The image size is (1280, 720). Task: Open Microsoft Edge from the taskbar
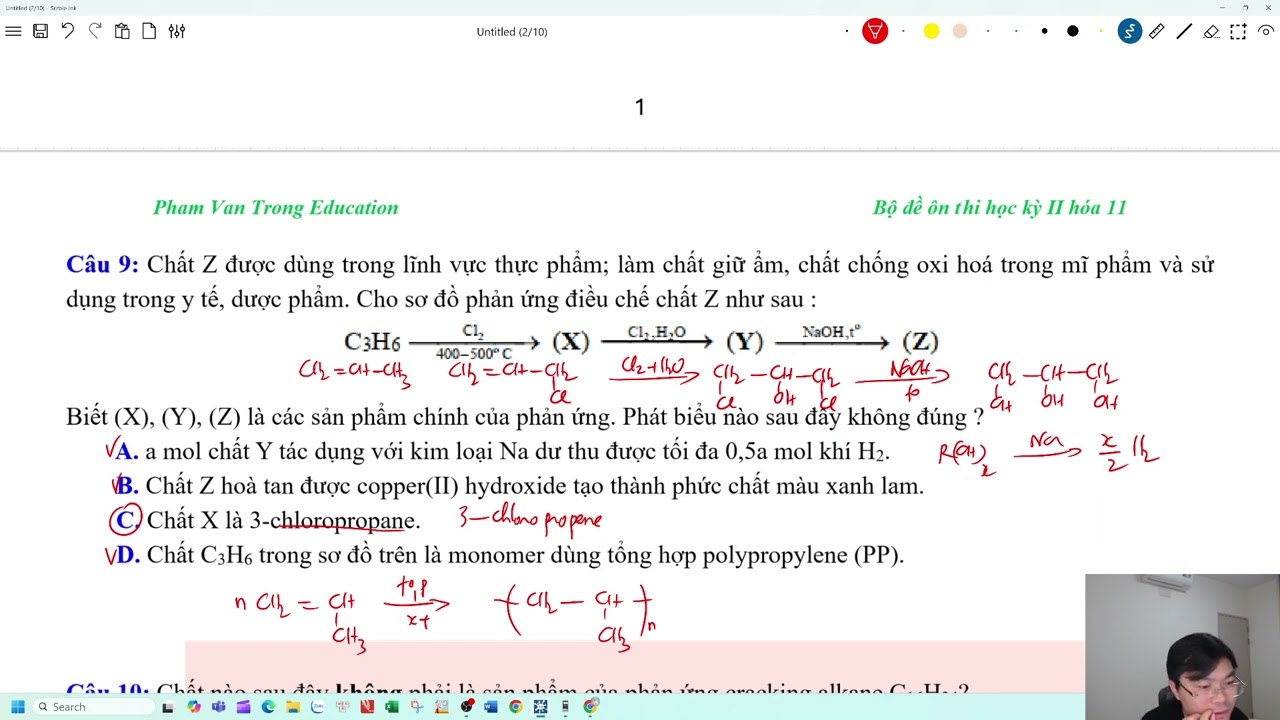(x=268, y=707)
